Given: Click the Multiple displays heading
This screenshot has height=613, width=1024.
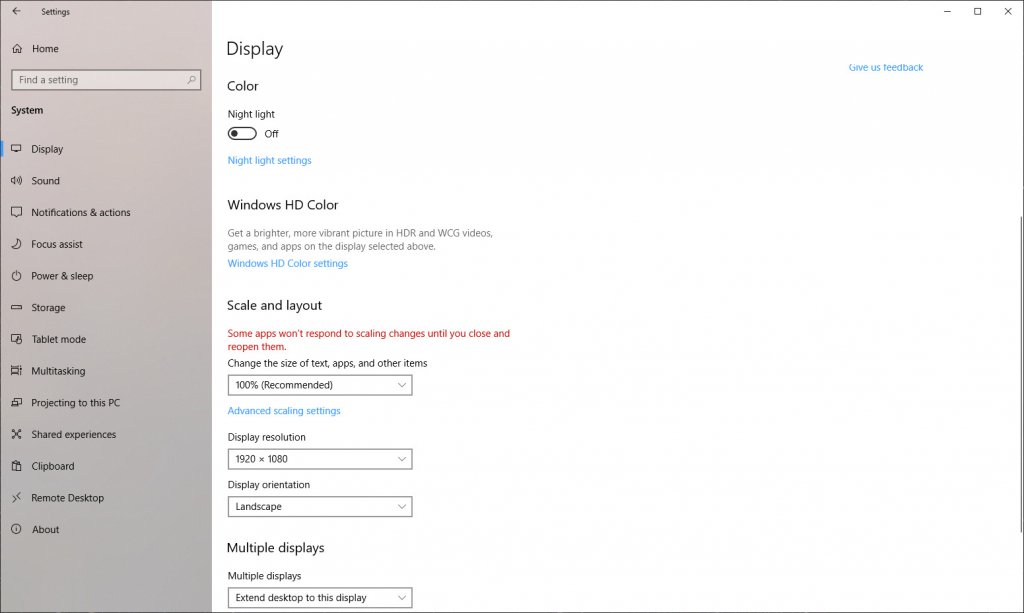Looking at the screenshot, I should tap(276, 547).
